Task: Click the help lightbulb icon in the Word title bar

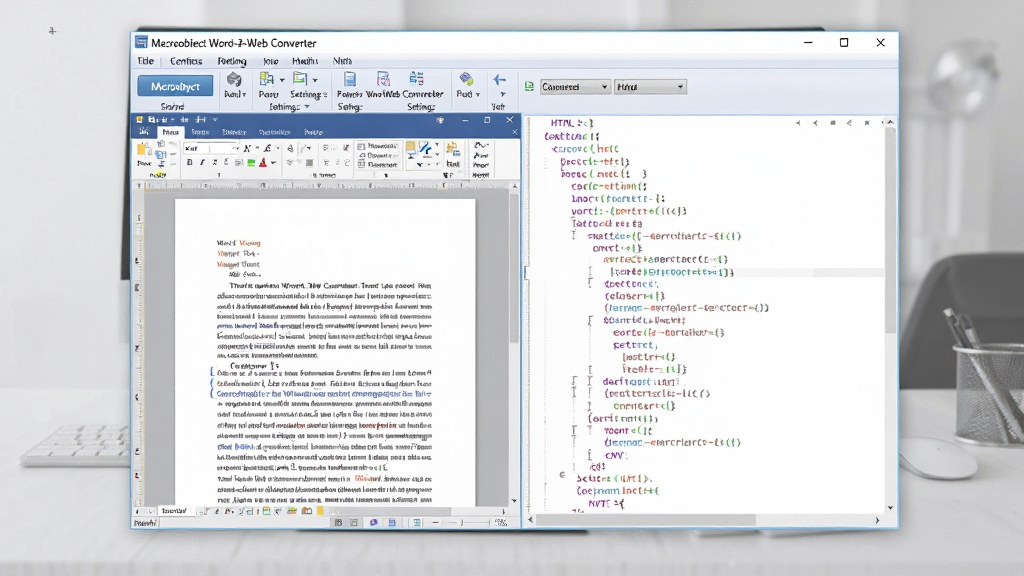Action: pos(440,120)
